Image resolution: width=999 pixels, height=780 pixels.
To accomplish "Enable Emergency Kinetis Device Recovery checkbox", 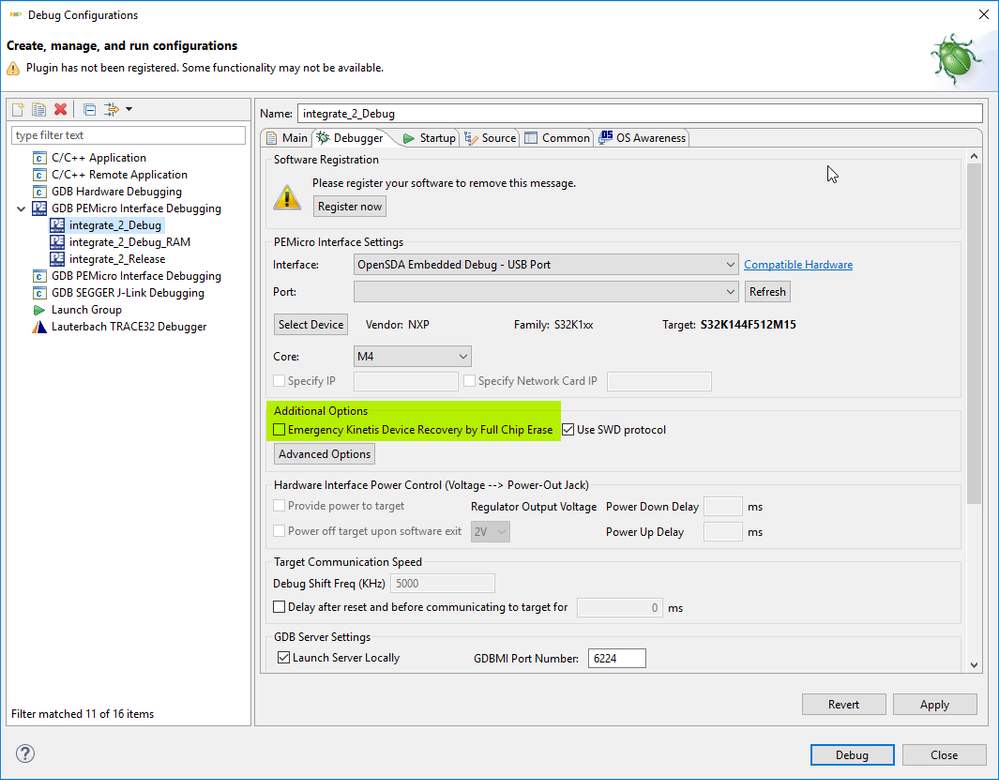I will [279, 430].
